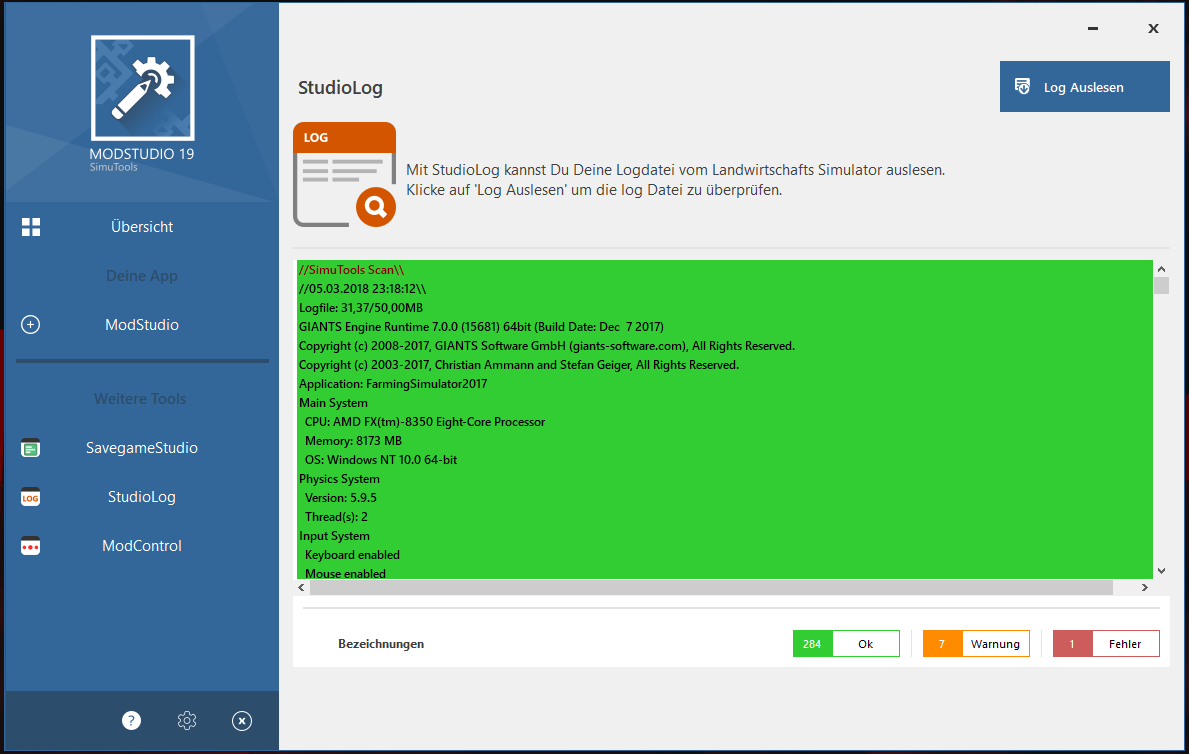The width and height of the screenshot is (1189, 754).
Task: Toggle the green Ok filter
Action: click(846, 644)
